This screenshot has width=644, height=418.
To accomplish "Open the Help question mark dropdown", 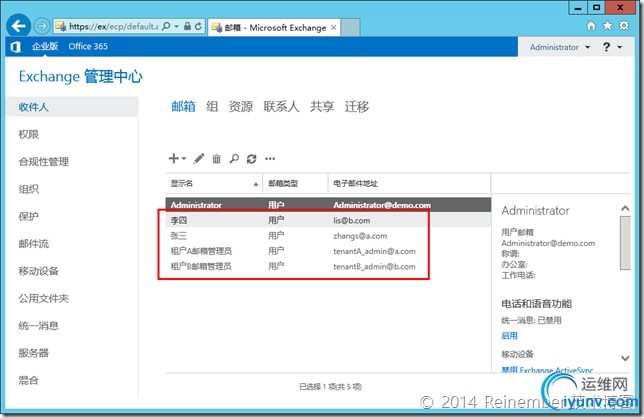I will point(612,47).
